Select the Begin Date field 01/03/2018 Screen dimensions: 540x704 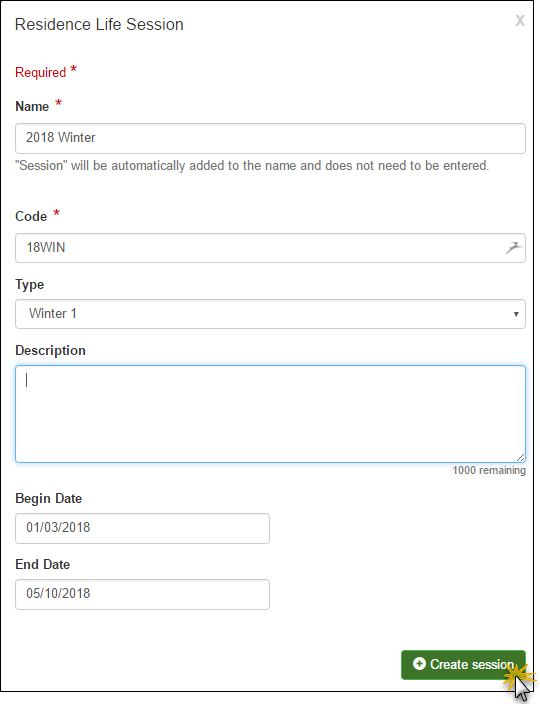click(142, 528)
